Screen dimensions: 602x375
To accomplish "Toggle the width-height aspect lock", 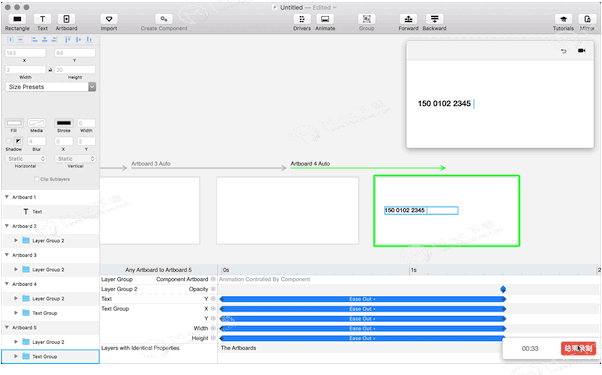I will [50, 70].
